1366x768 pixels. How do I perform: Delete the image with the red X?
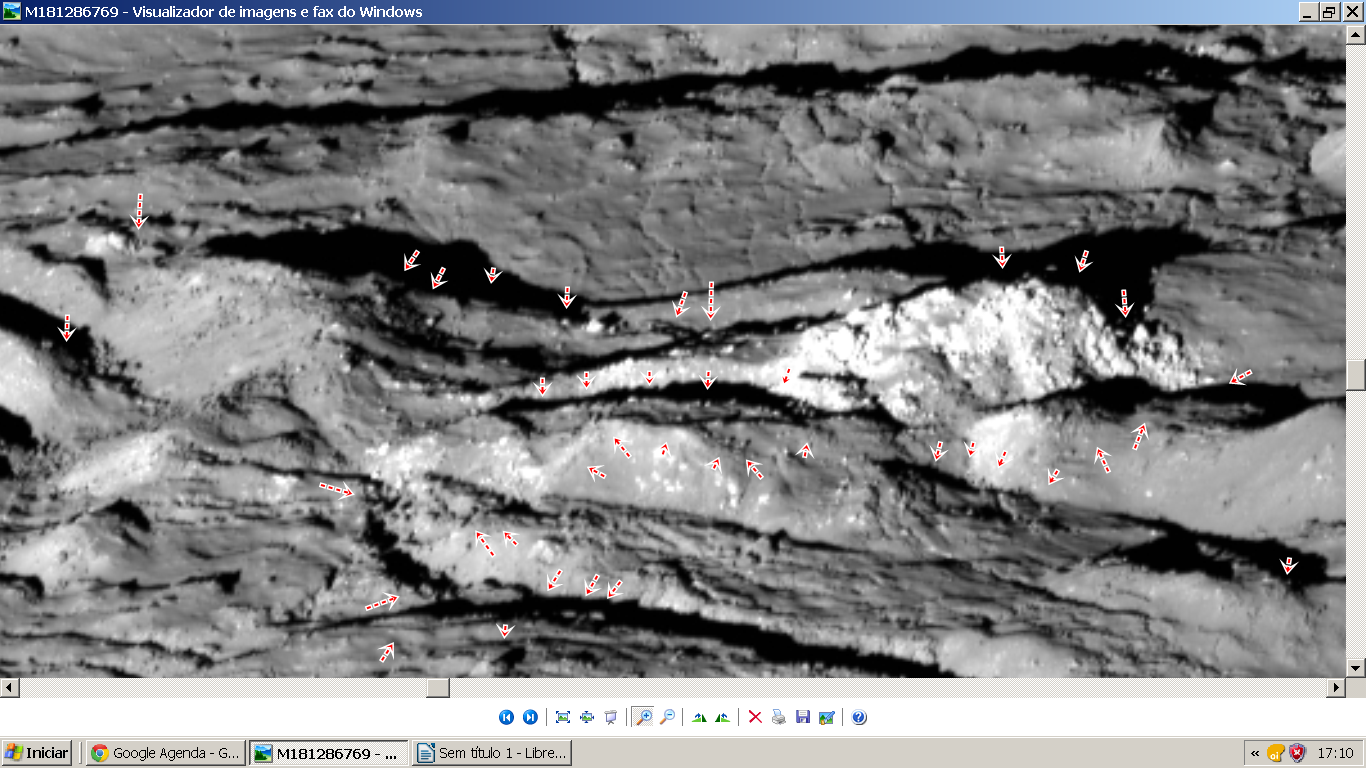755,717
